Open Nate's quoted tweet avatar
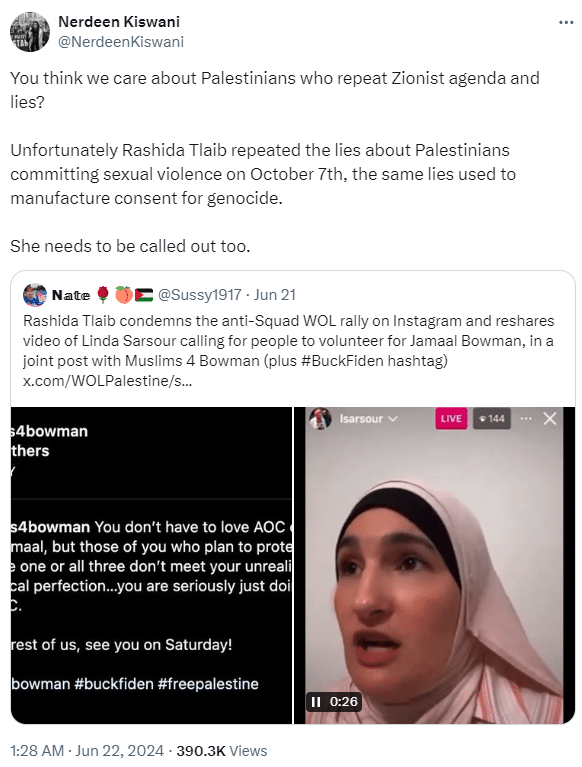Viewport: 582px width, 767px height. click(x=35, y=294)
